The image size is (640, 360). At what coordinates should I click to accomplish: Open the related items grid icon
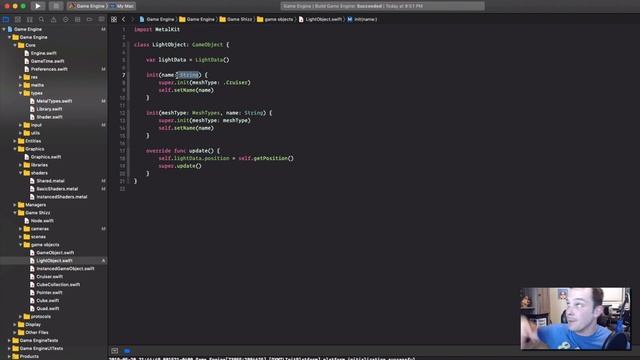point(114,20)
